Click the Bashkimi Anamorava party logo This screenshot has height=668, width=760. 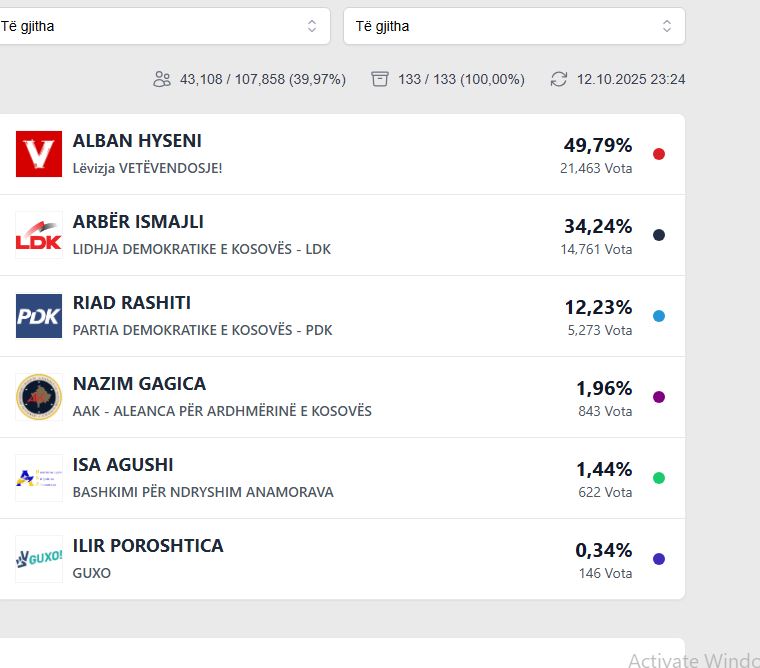(x=39, y=478)
